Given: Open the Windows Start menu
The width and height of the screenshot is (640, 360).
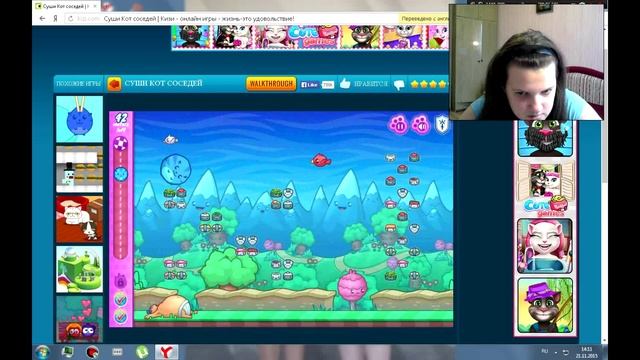Looking at the screenshot, I should pos(42,351).
